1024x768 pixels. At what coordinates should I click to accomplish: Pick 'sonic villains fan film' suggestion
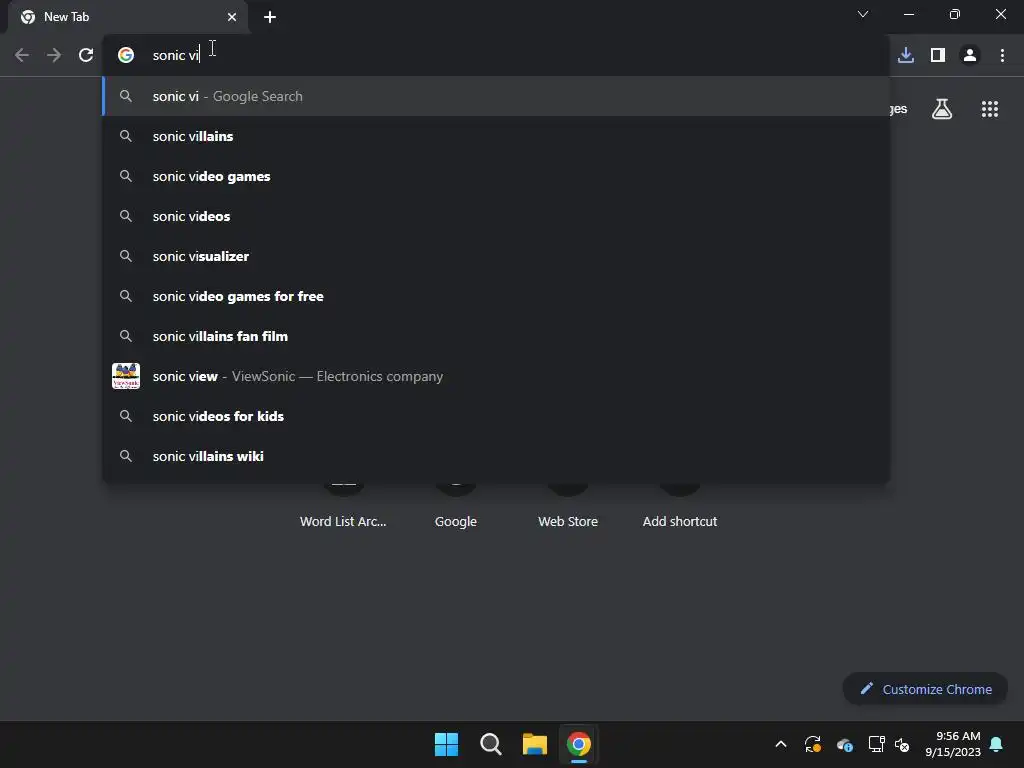[496, 336]
